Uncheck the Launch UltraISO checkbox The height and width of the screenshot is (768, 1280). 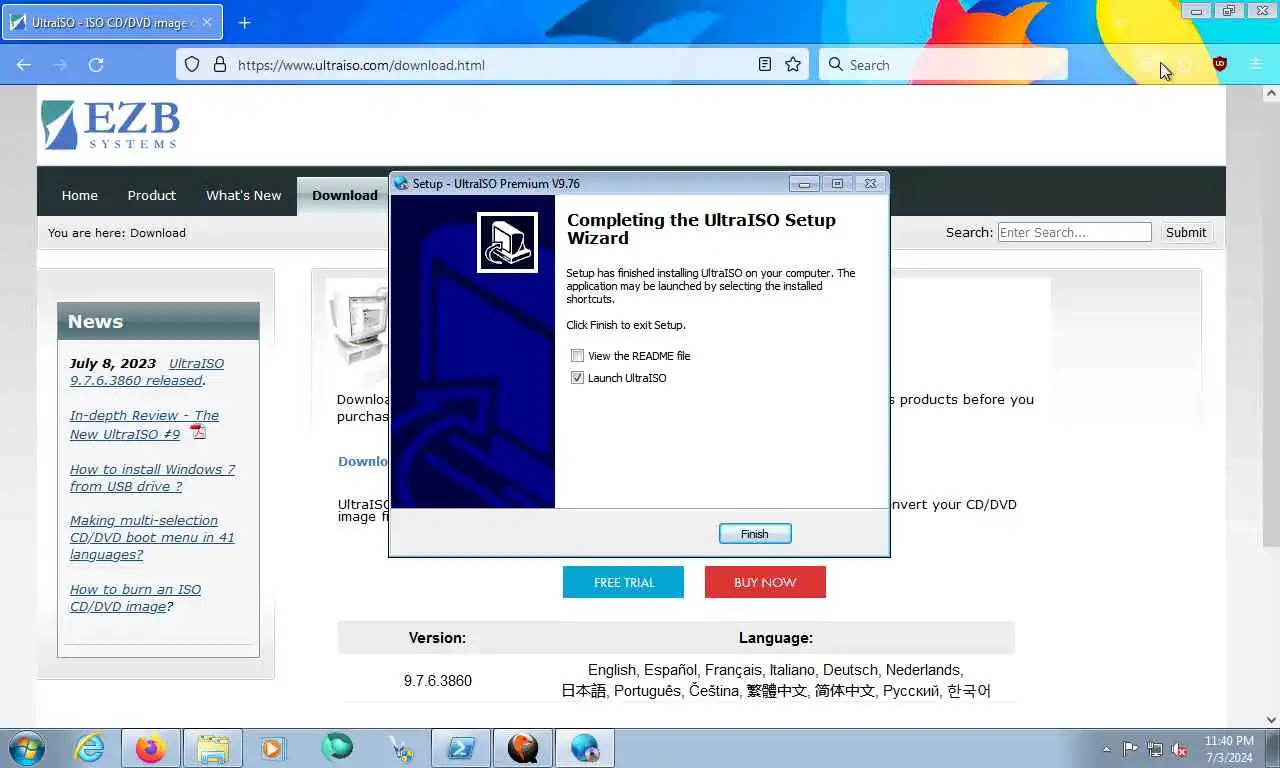coord(577,378)
